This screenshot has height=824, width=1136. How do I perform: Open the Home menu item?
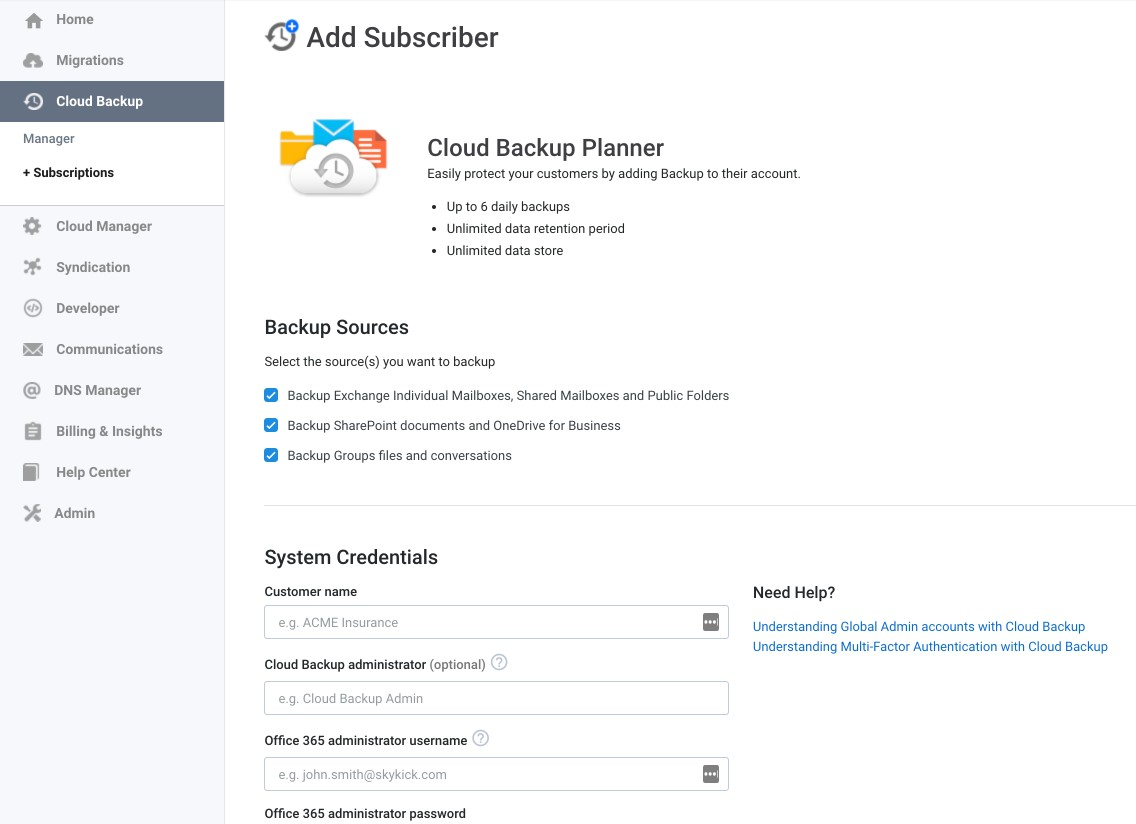pyautogui.click(x=112, y=20)
